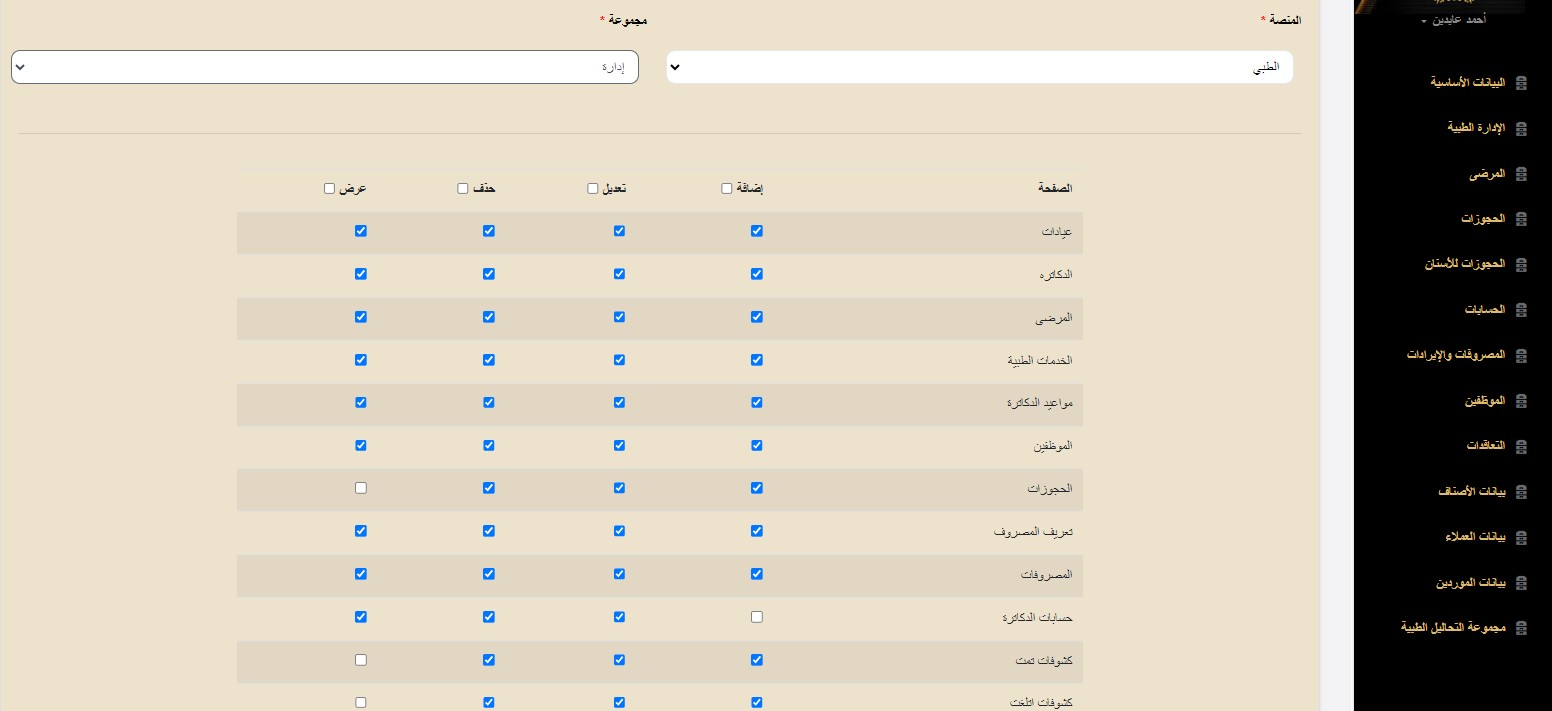Uncheck تعديل permission for عيادات row
This screenshot has width=1552, height=711.
(620, 231)
